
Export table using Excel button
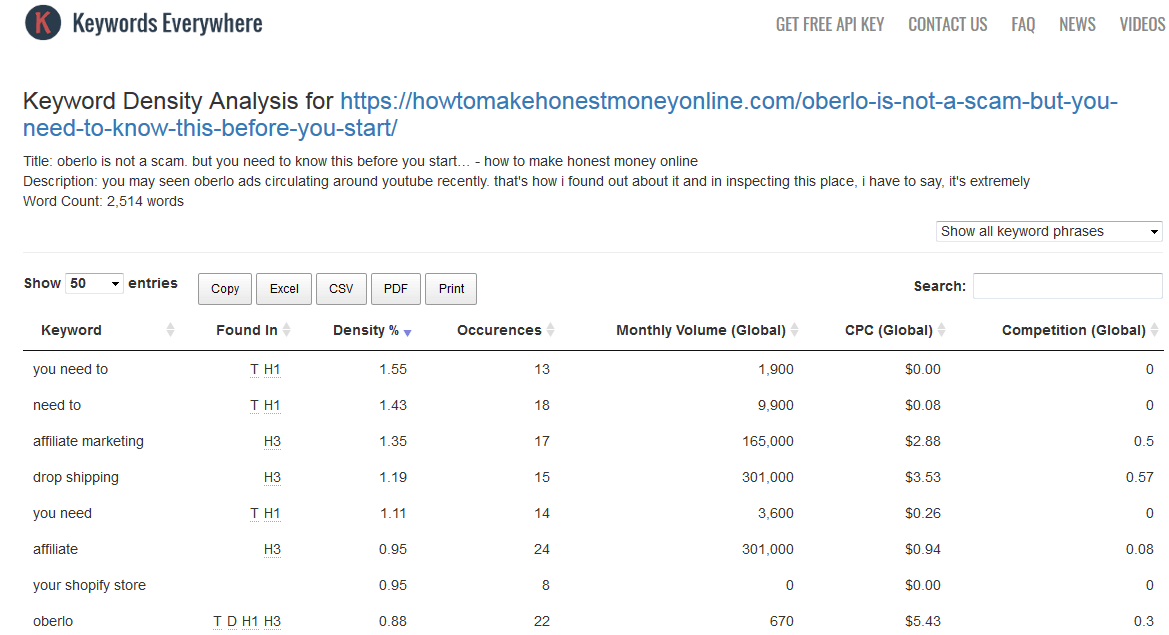point(284,289)
